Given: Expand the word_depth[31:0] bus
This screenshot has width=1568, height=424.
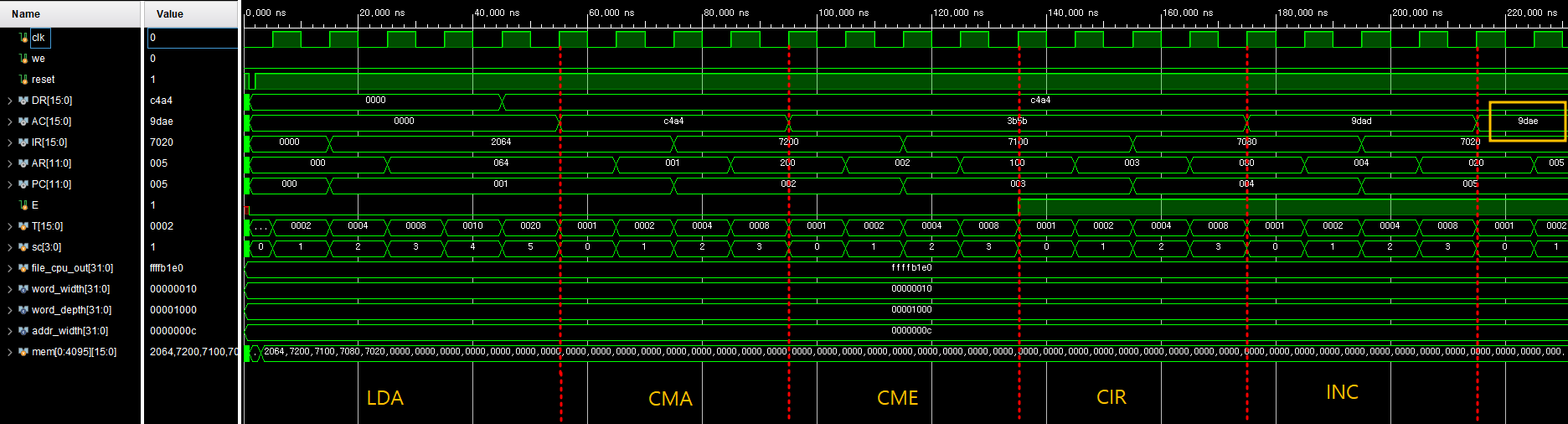Looking at the screenshot, I should coord(10,310).
